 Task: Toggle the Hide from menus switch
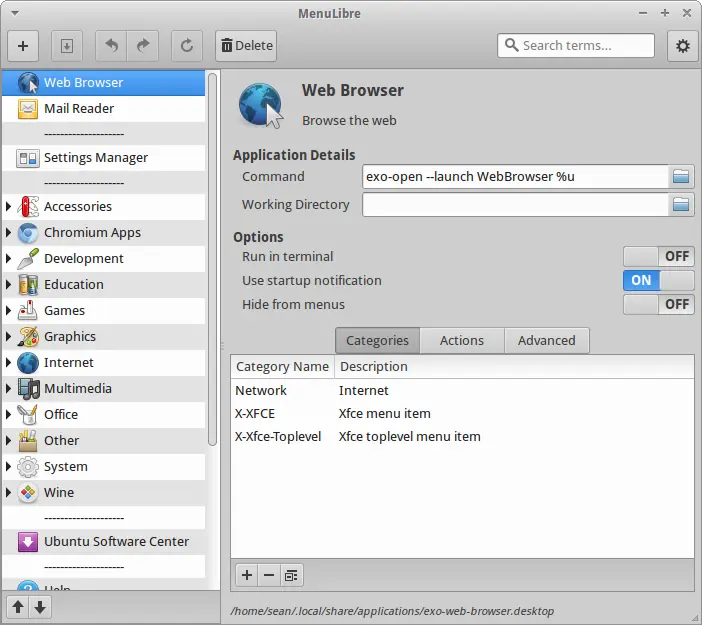659,304
